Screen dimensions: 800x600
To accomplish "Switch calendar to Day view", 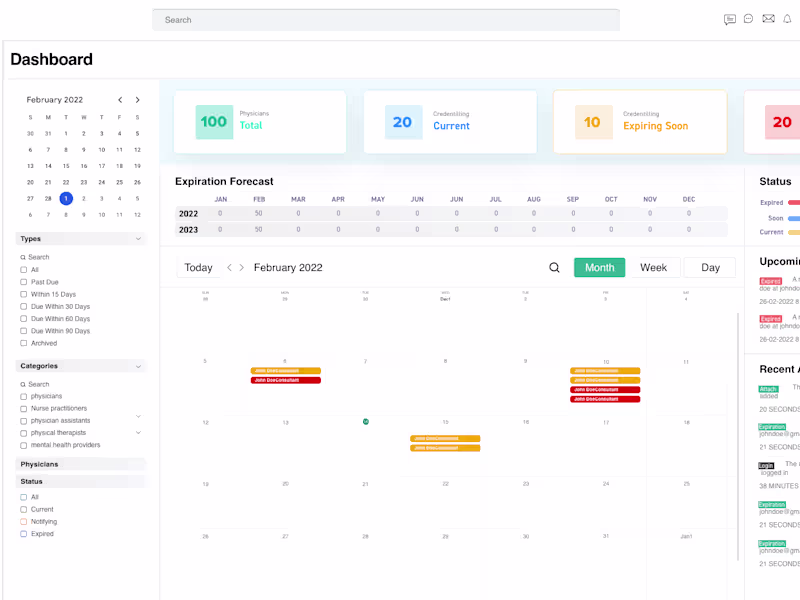I will (710, 267).
